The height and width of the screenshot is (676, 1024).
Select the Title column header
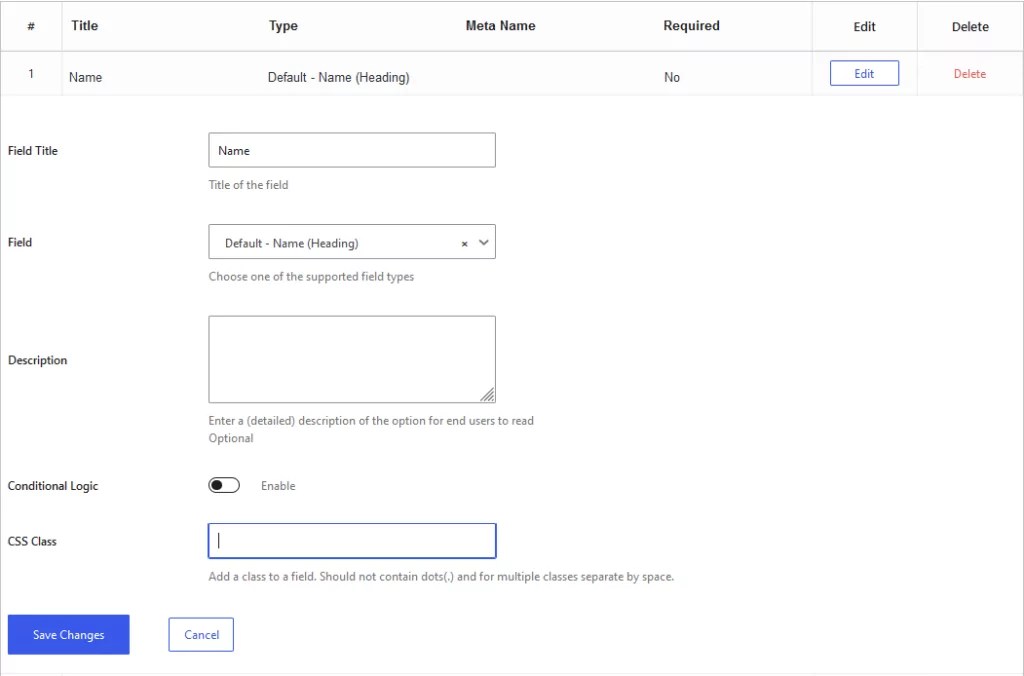click(84, 26)
